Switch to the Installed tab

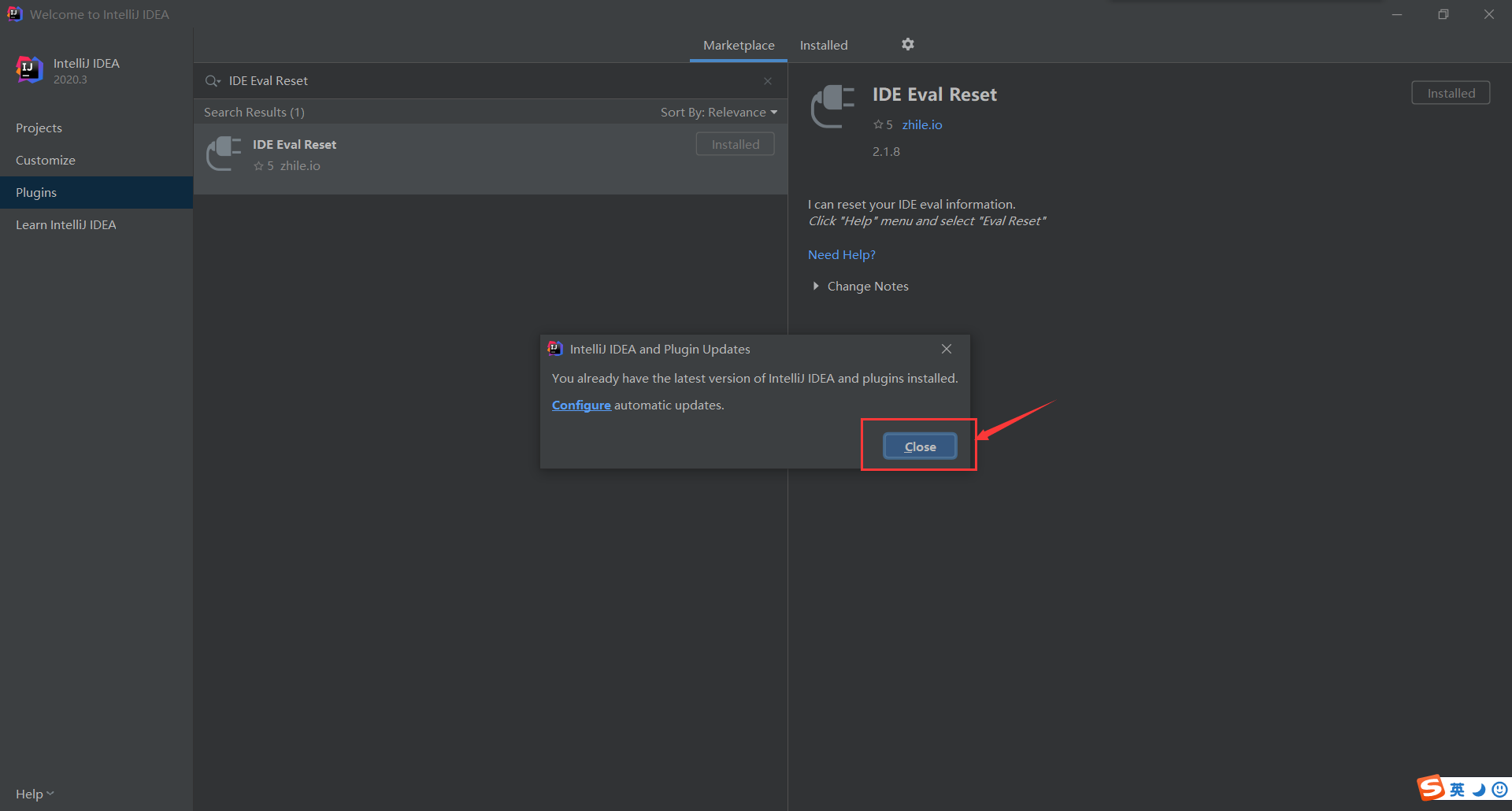click(x=824, y=45)
